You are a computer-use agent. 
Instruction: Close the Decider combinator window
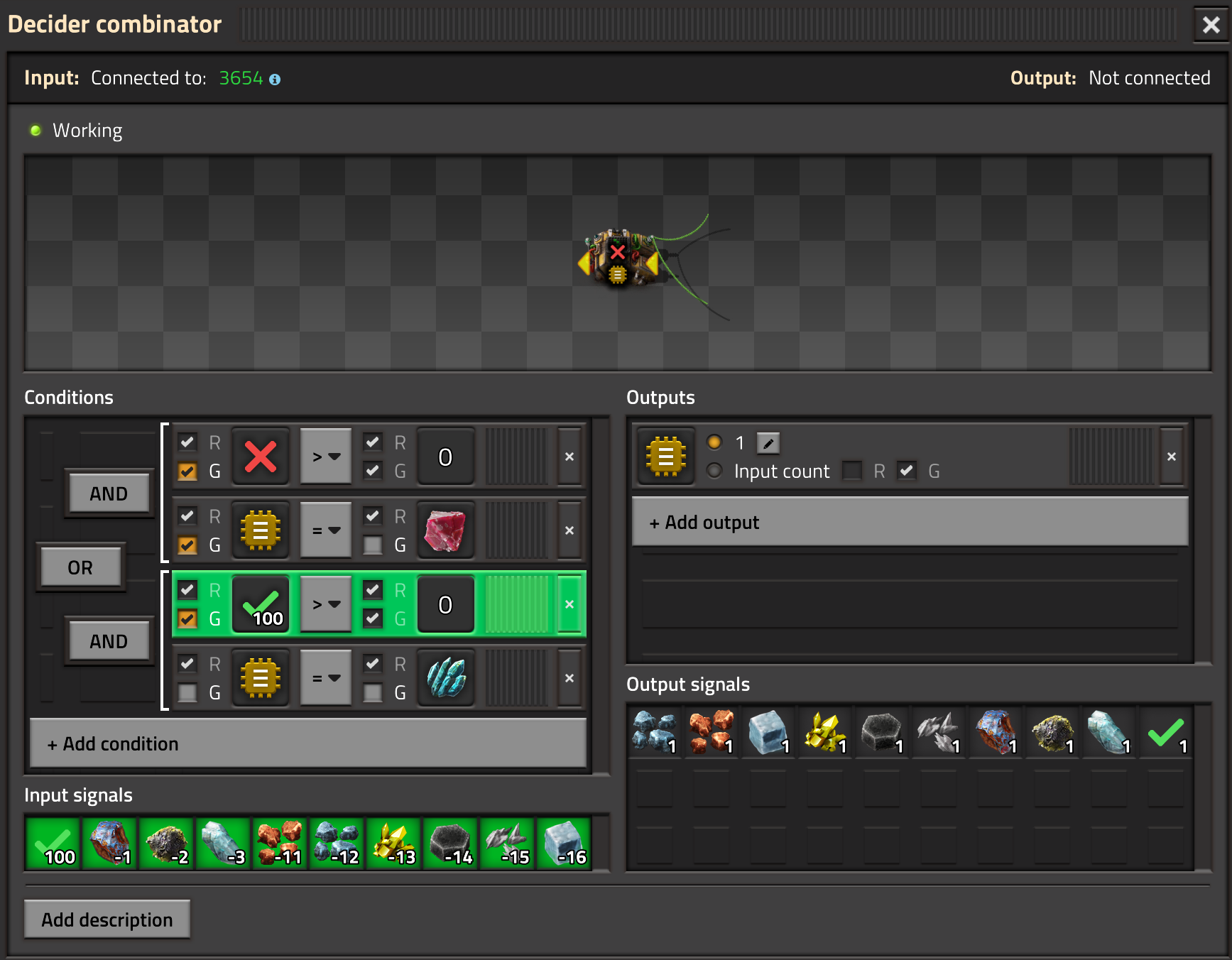(1211, 25)
